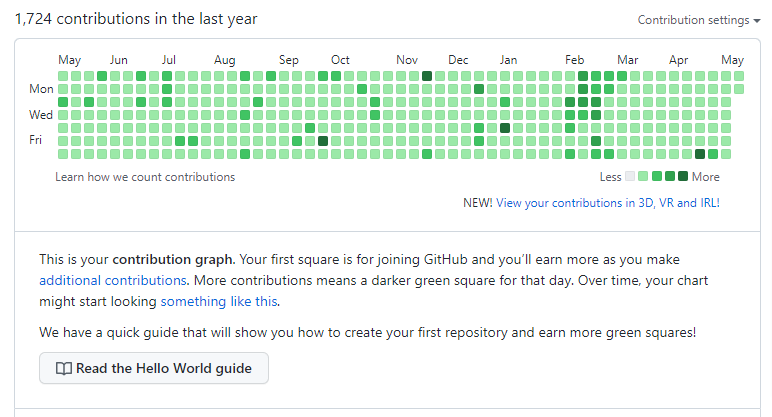Select the darkest green legend swatch beside More
772x417 pixels.
(x=682, y=176)
